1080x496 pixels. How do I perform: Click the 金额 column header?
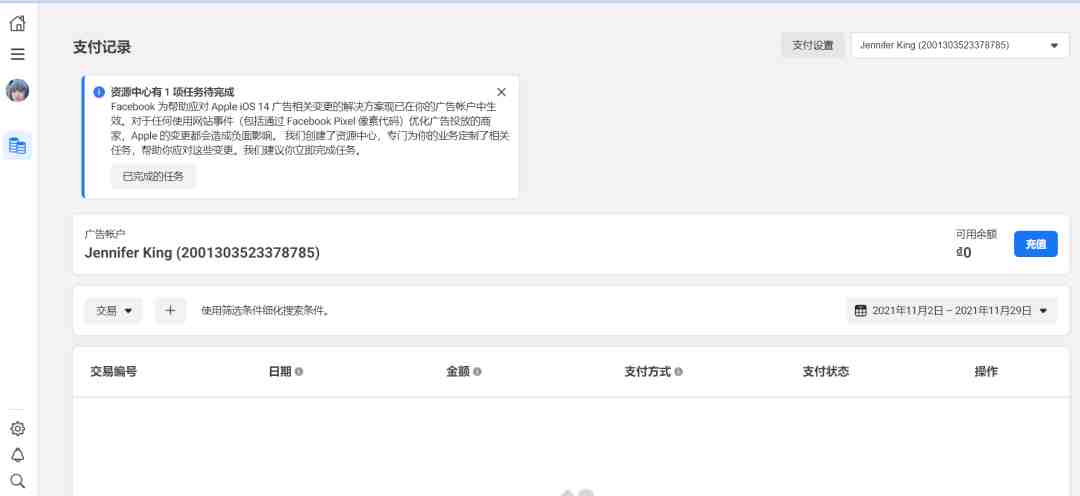click(x=458, y=371)
